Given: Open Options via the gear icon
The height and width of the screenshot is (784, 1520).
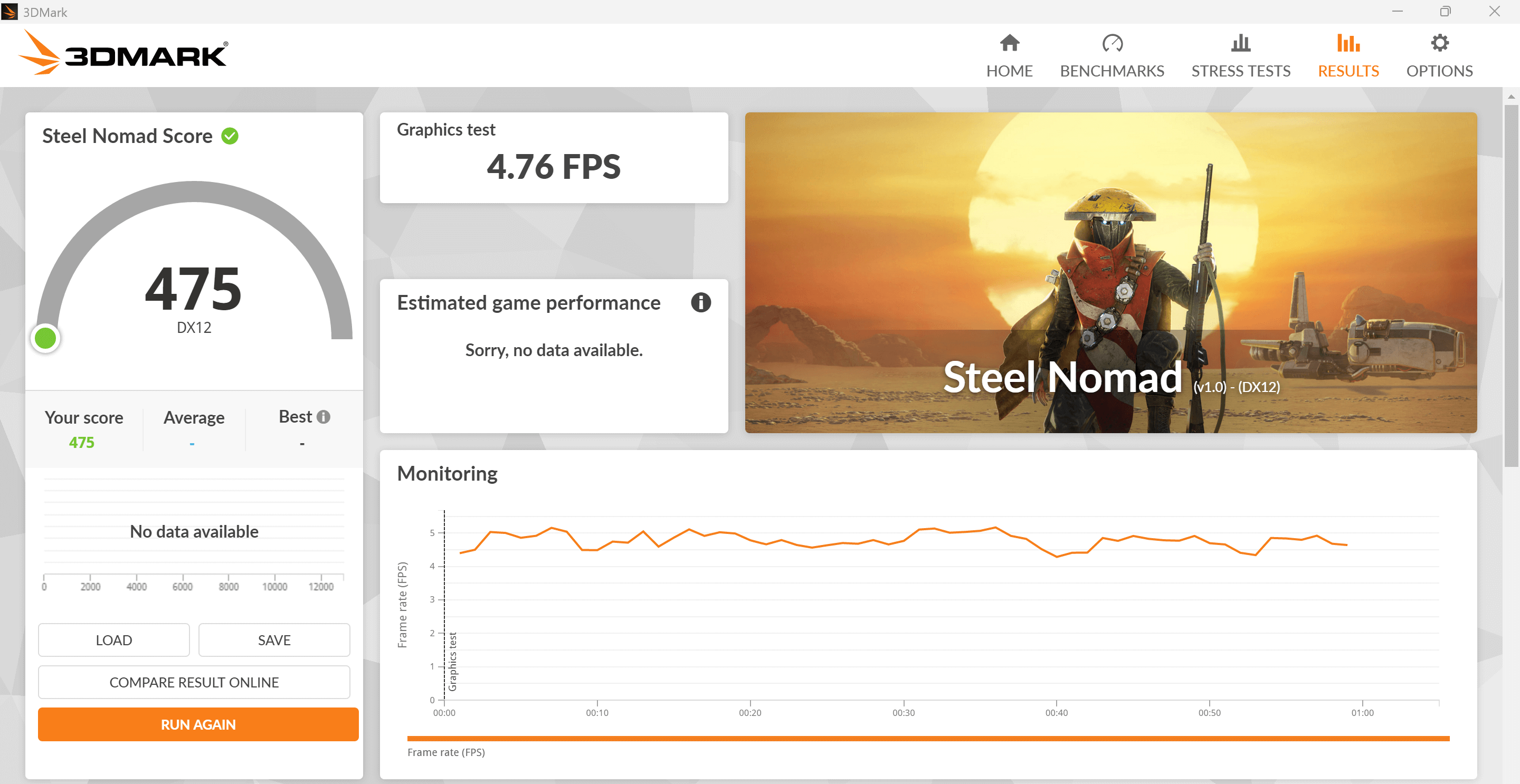Looking at the screenshot, I should (1439, 43).
